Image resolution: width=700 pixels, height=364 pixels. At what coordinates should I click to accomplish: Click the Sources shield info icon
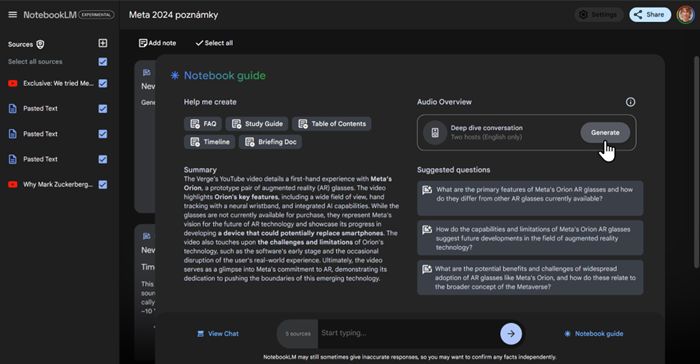click(x=40, y=44)
